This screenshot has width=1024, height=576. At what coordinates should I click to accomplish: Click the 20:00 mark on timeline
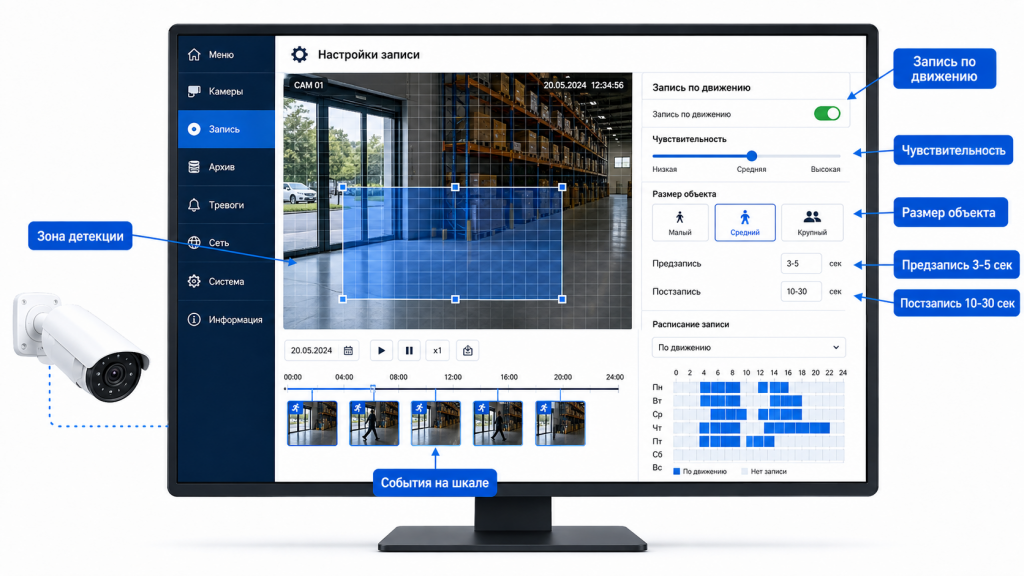(x=562, y=377)
